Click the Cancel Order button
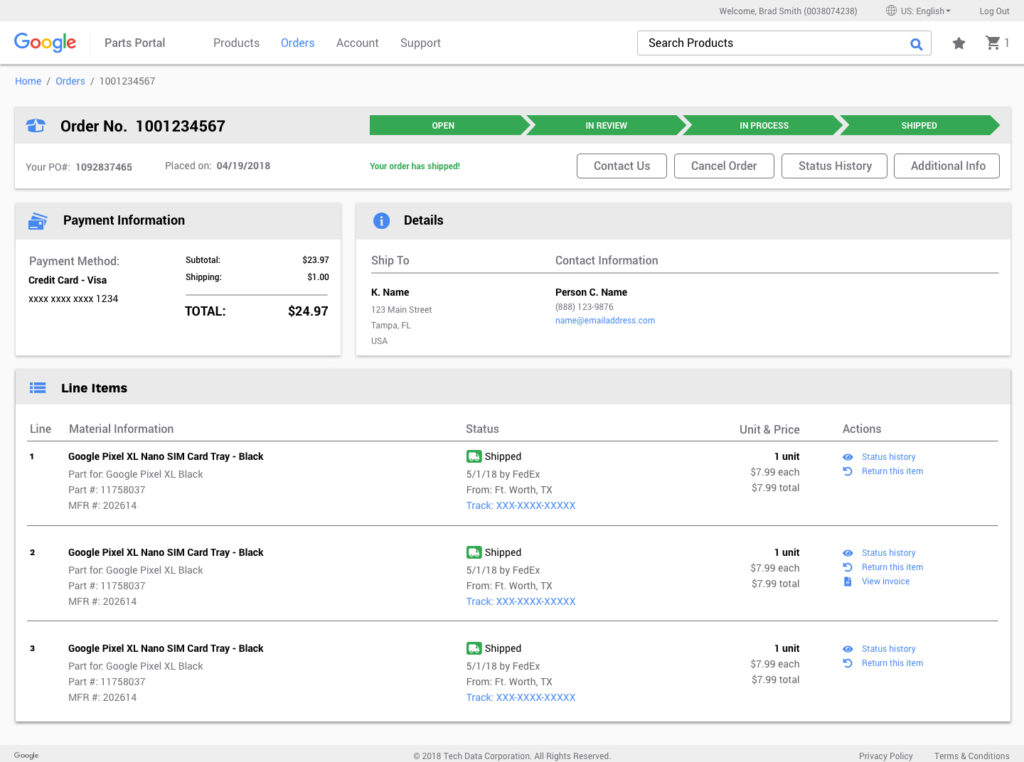The width and height of the screenshot is (1024, 762). point(724,166)
